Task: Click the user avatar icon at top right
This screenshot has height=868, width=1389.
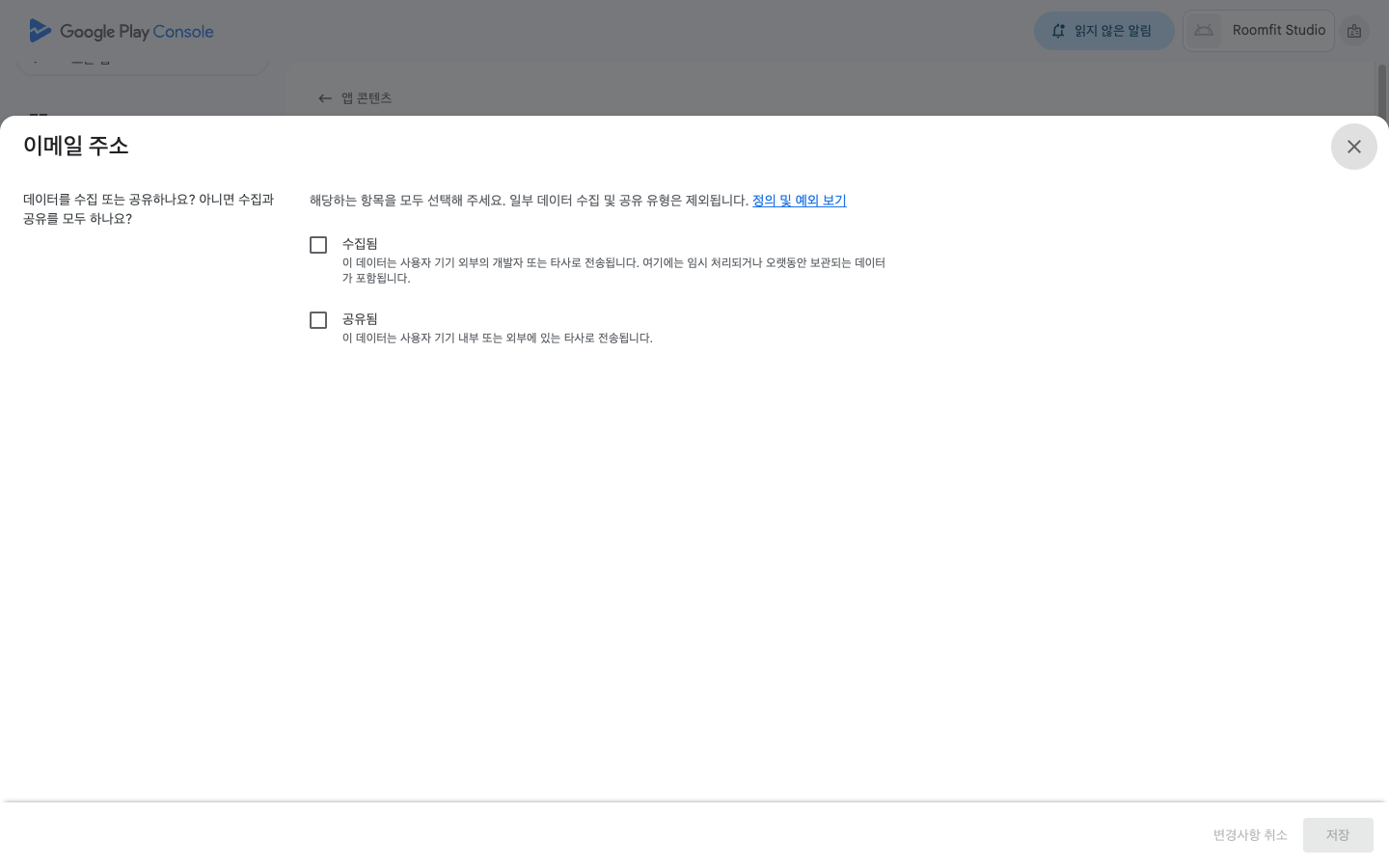Action: tap(1354, 31)
